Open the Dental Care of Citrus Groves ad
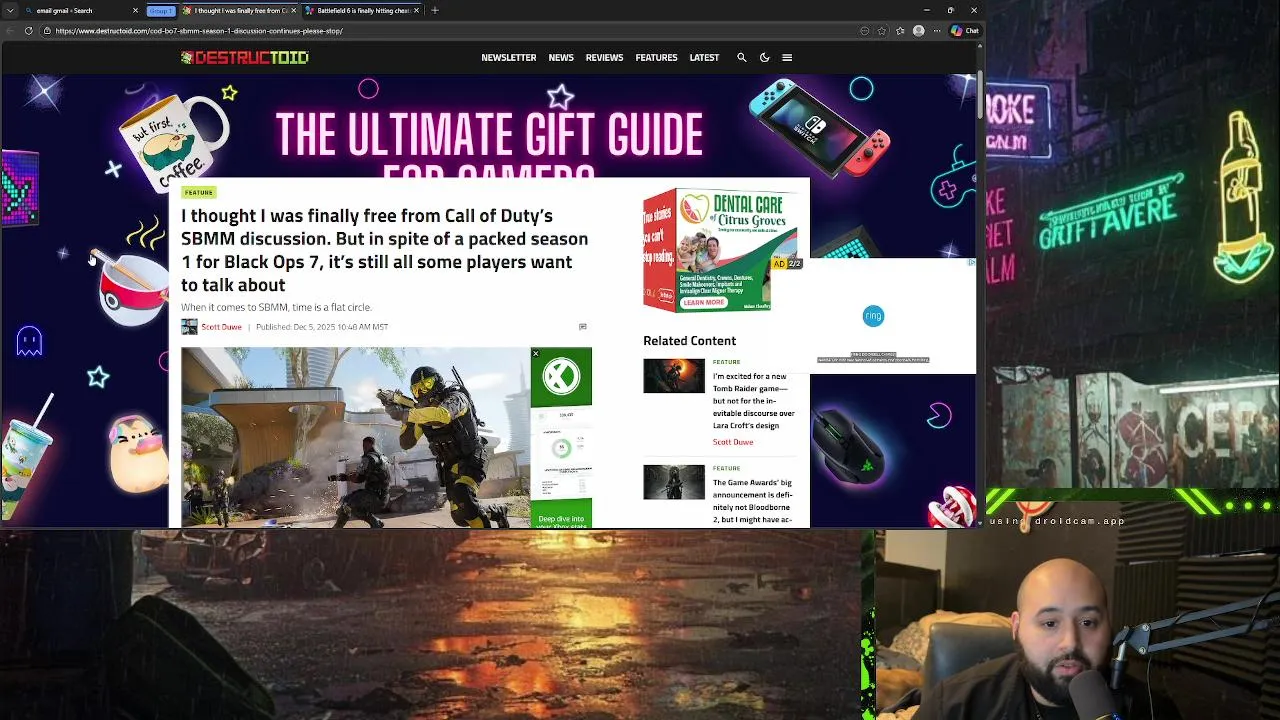The width and height of the screenshot is (1280, 720). (x=720, y=250)
